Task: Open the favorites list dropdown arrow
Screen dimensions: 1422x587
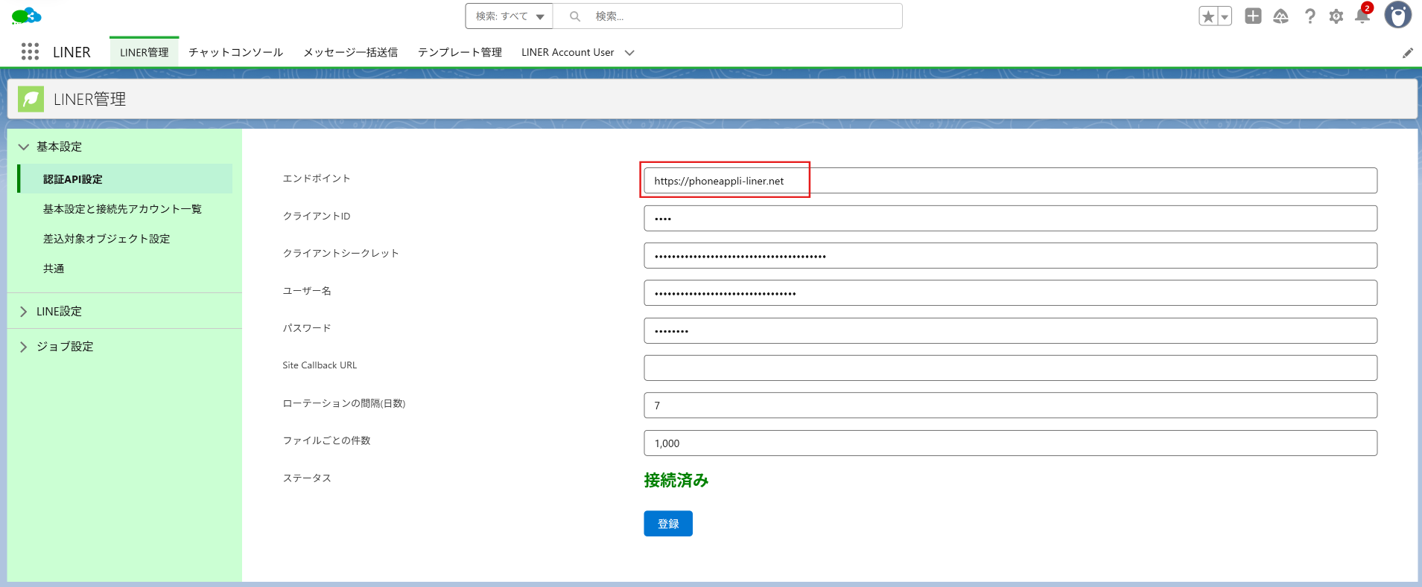Action: tap(1225, 16)
